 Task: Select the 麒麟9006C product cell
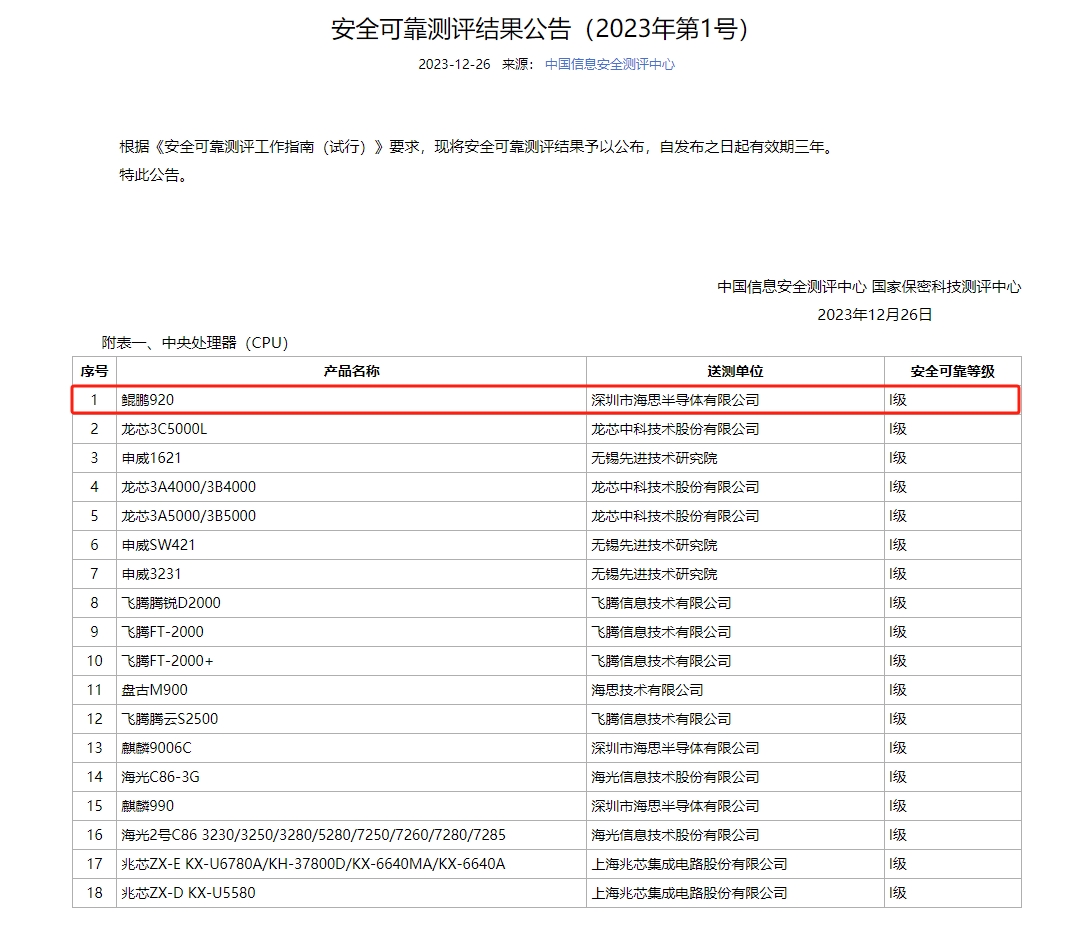point(156,748)
